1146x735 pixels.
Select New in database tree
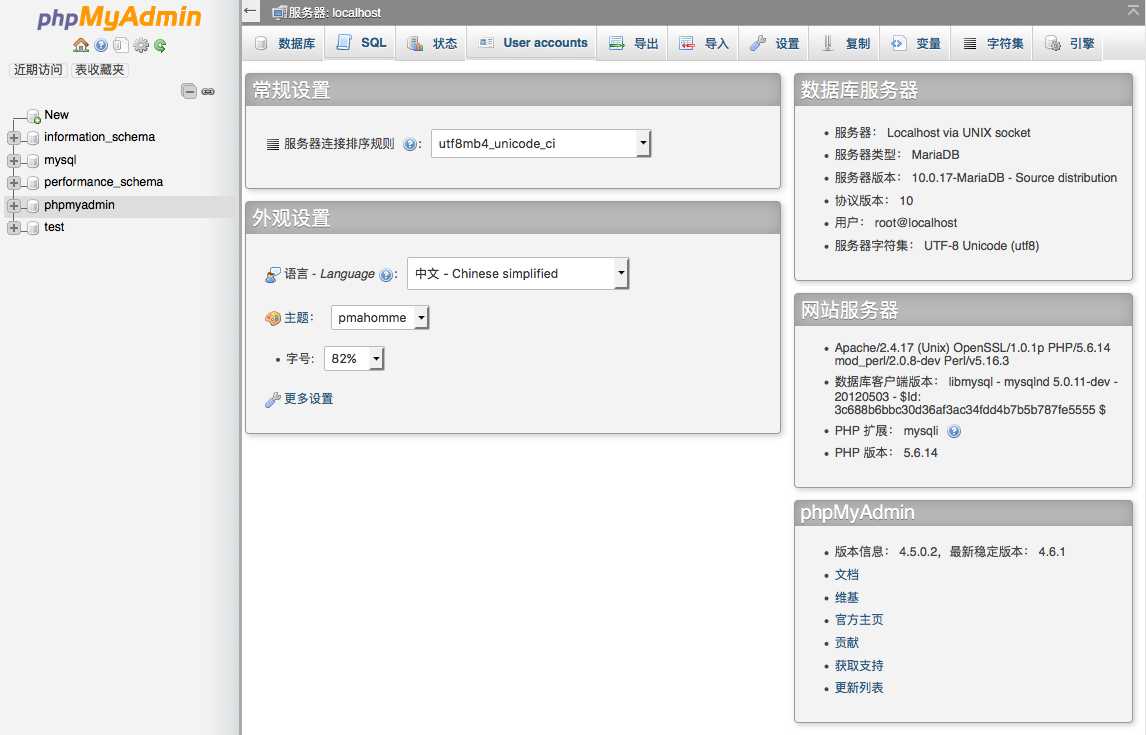coord(56,115)
